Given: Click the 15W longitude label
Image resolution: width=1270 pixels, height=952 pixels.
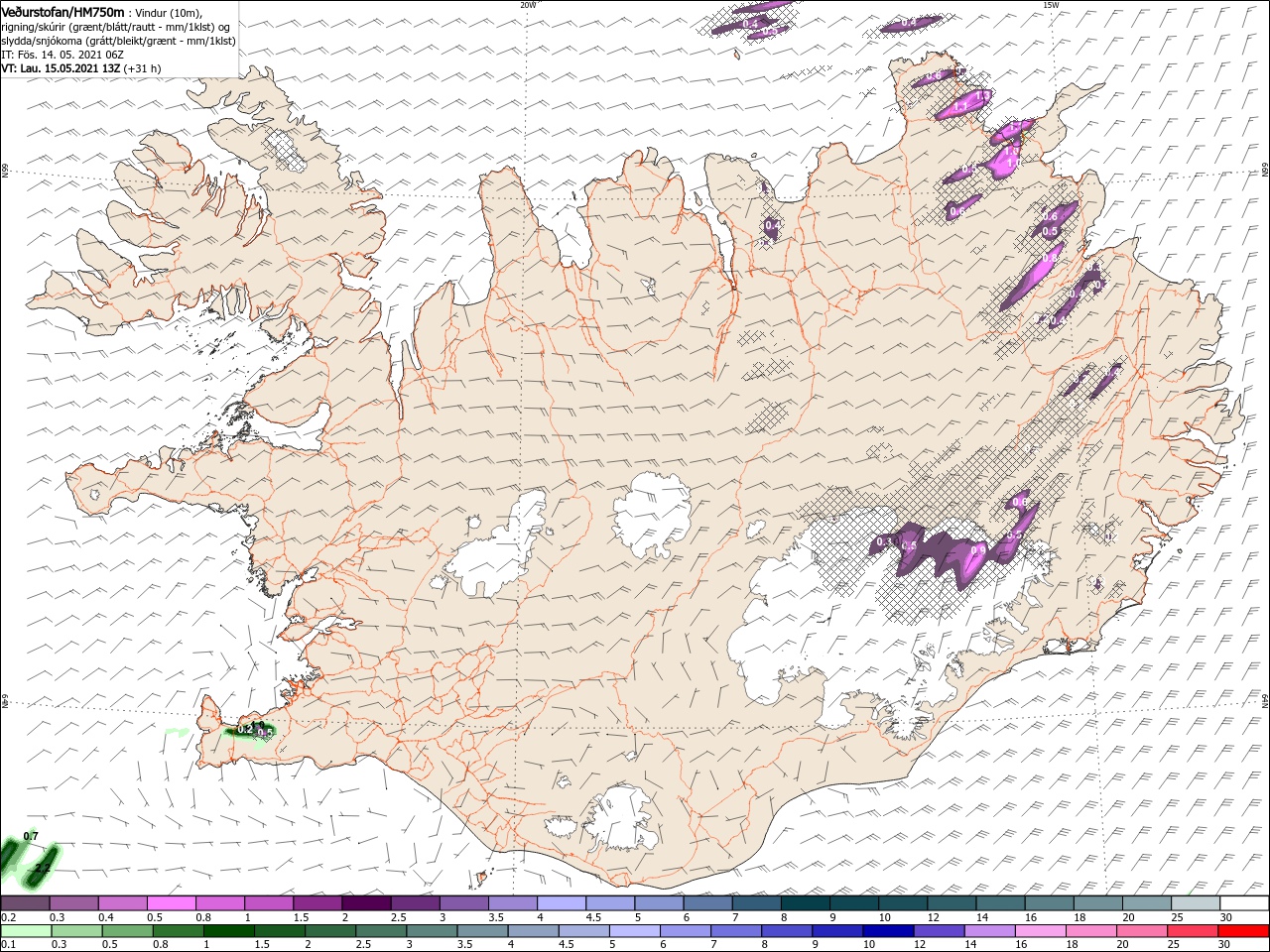Looking at the screenshot, I should click(1050, 5).
